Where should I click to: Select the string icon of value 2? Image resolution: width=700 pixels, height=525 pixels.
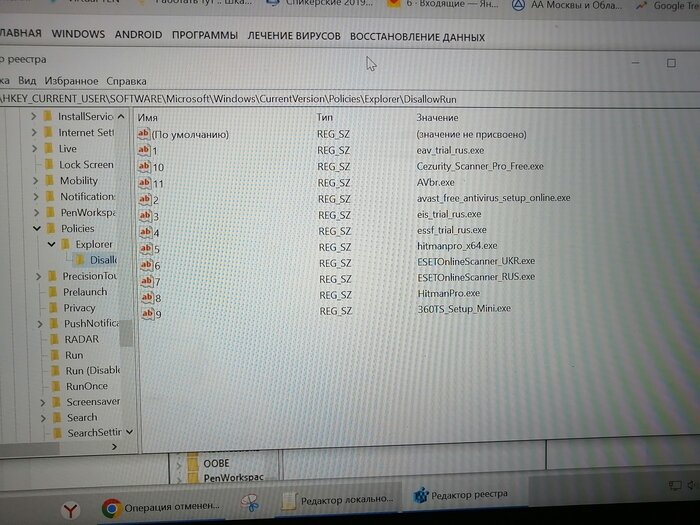point(145,199)
